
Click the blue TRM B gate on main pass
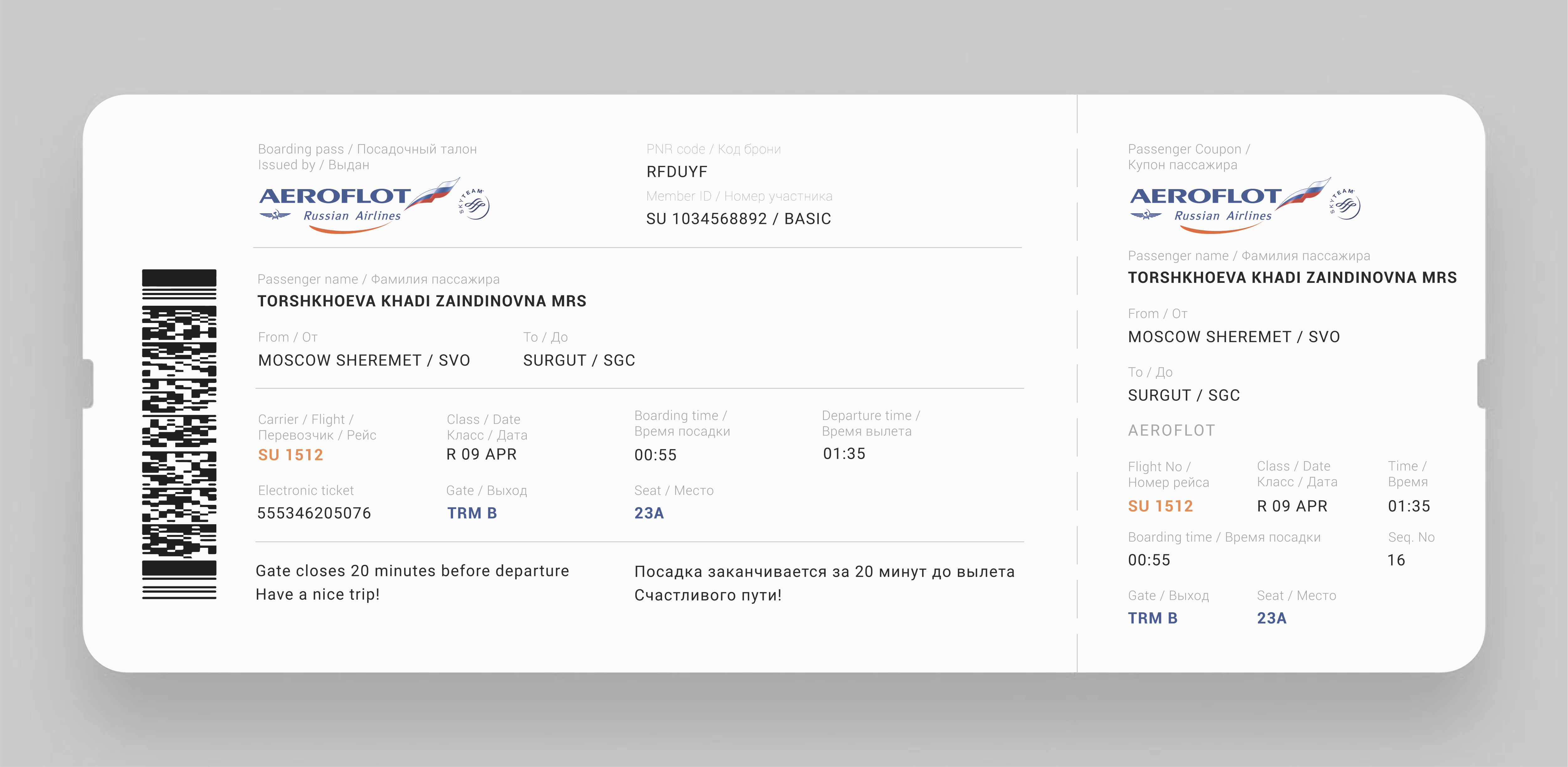(472, 513)
